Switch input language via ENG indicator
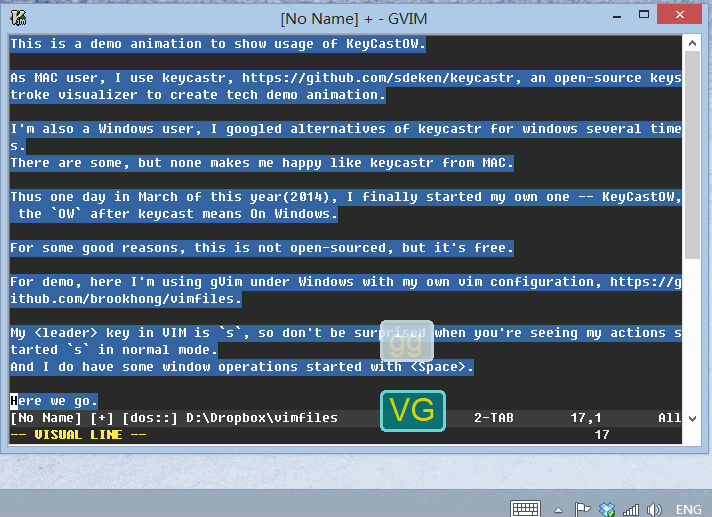 click(688, 510)
